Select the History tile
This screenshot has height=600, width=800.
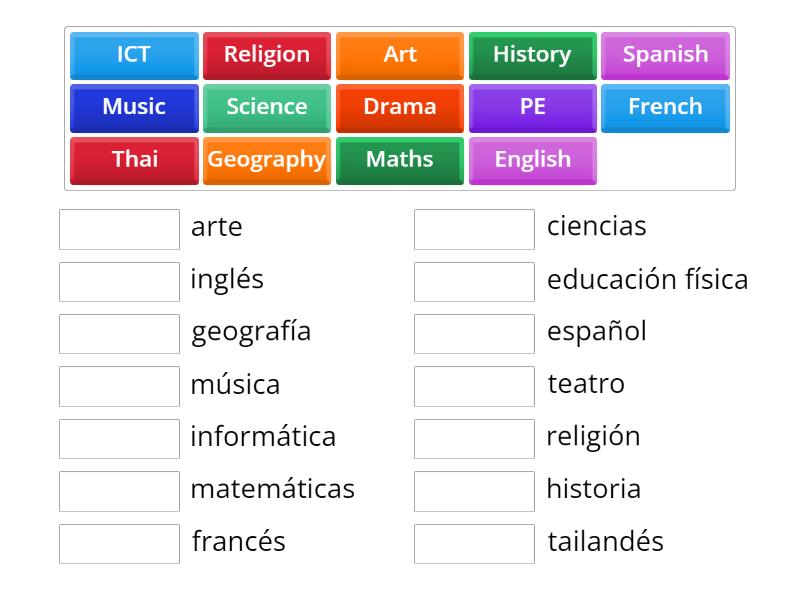pyautogui.click(x=533, y=55)
